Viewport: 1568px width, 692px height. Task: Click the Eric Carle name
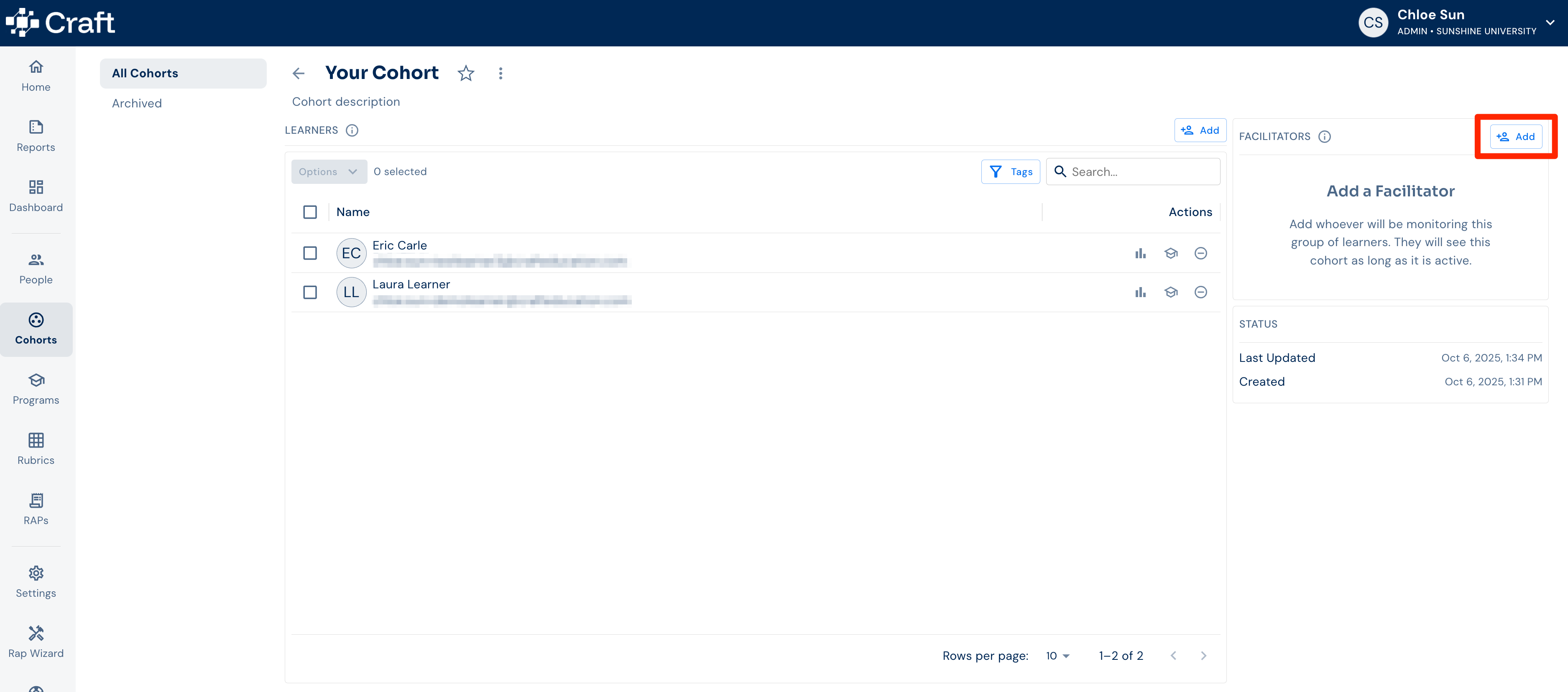[x=399, y=245]
